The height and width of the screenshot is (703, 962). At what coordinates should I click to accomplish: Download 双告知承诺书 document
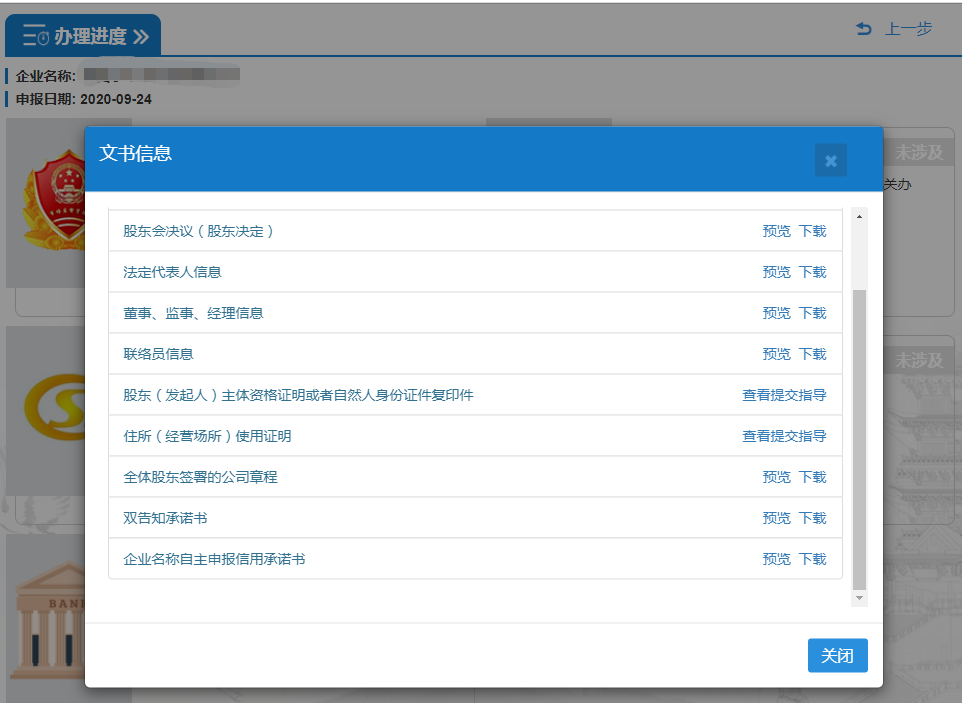click(812, 518)
